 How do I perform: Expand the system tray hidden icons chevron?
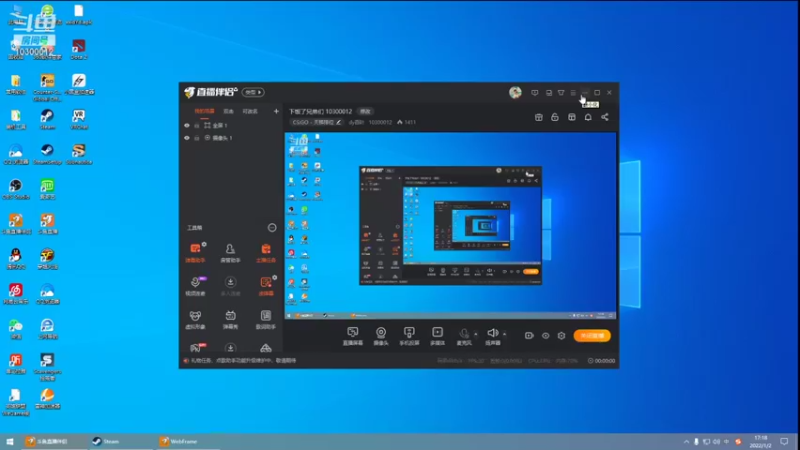[x=686, y=441]
